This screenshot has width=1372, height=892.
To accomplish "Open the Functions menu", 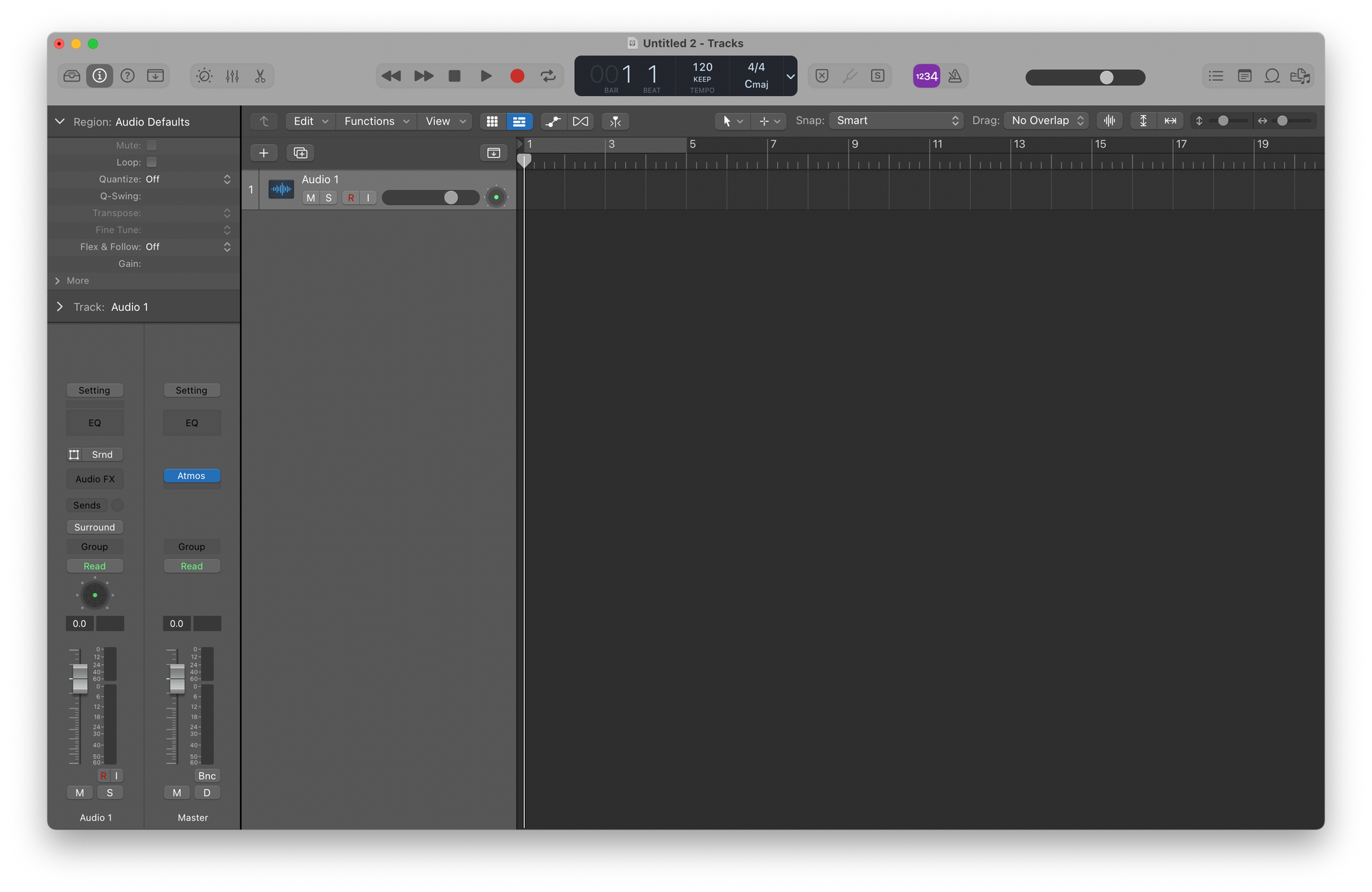I will tap(376, 121).
